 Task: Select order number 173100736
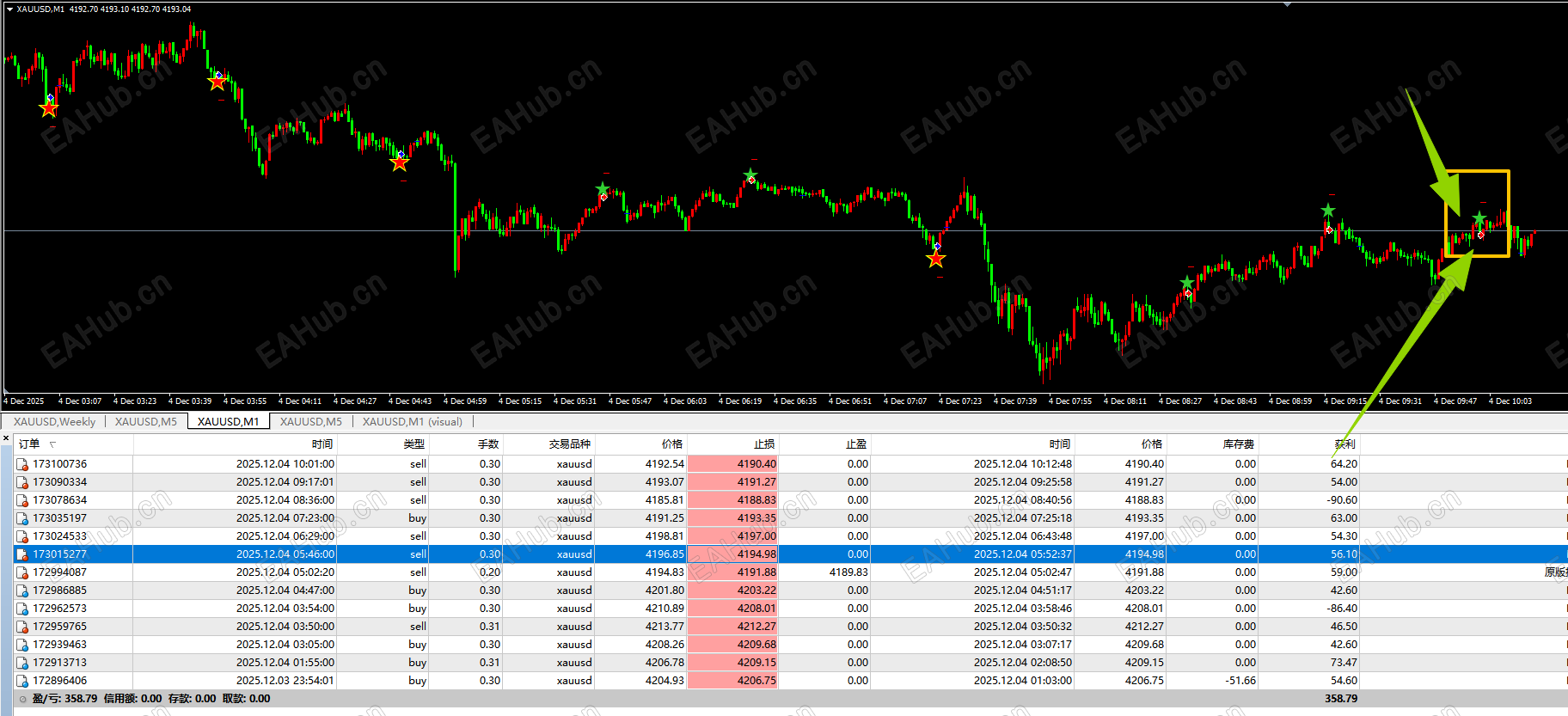(x=60, y=464)
